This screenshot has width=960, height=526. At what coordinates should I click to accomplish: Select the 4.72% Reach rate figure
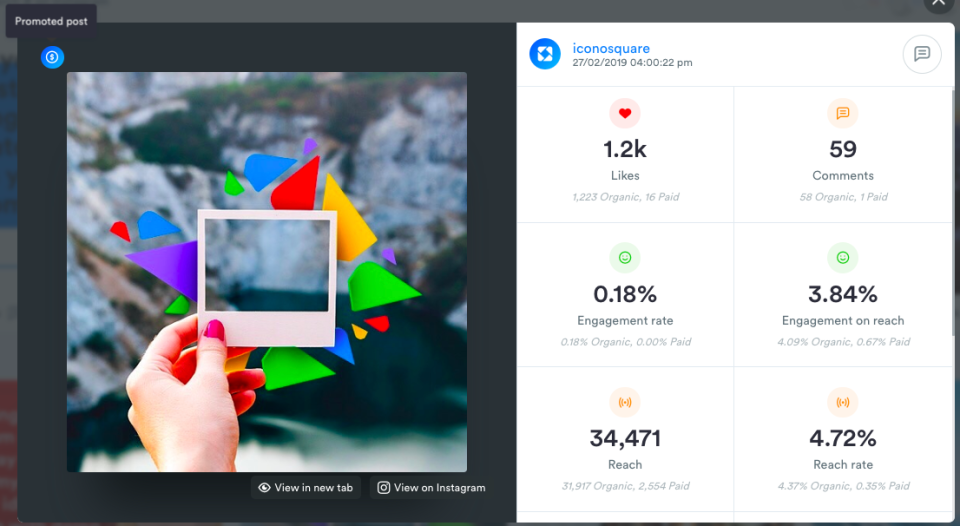click(x=843, y=438)
